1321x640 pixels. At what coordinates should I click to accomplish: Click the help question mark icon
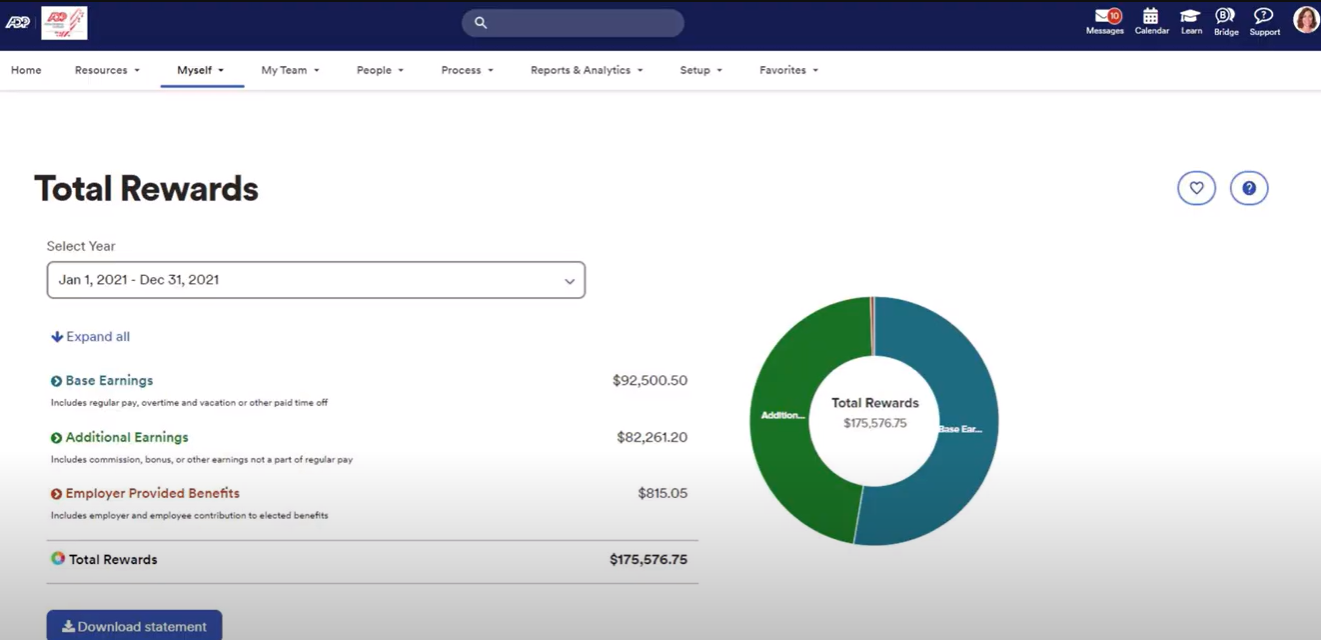pos(1249,188)
